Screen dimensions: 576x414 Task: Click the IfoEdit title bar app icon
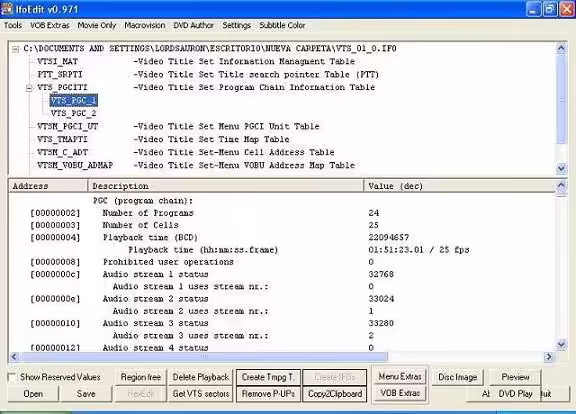coord(7,8)
